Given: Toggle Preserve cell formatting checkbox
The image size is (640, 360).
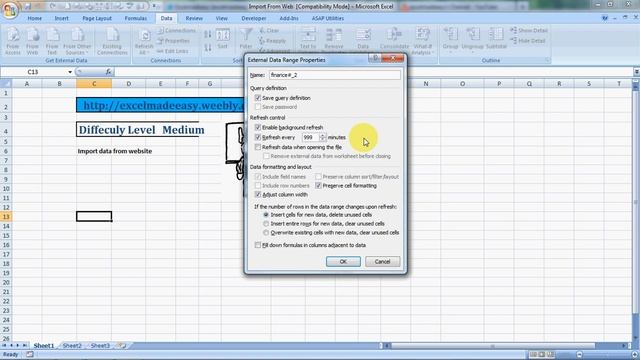Looking at the screenshot, I should coord(318,186).
